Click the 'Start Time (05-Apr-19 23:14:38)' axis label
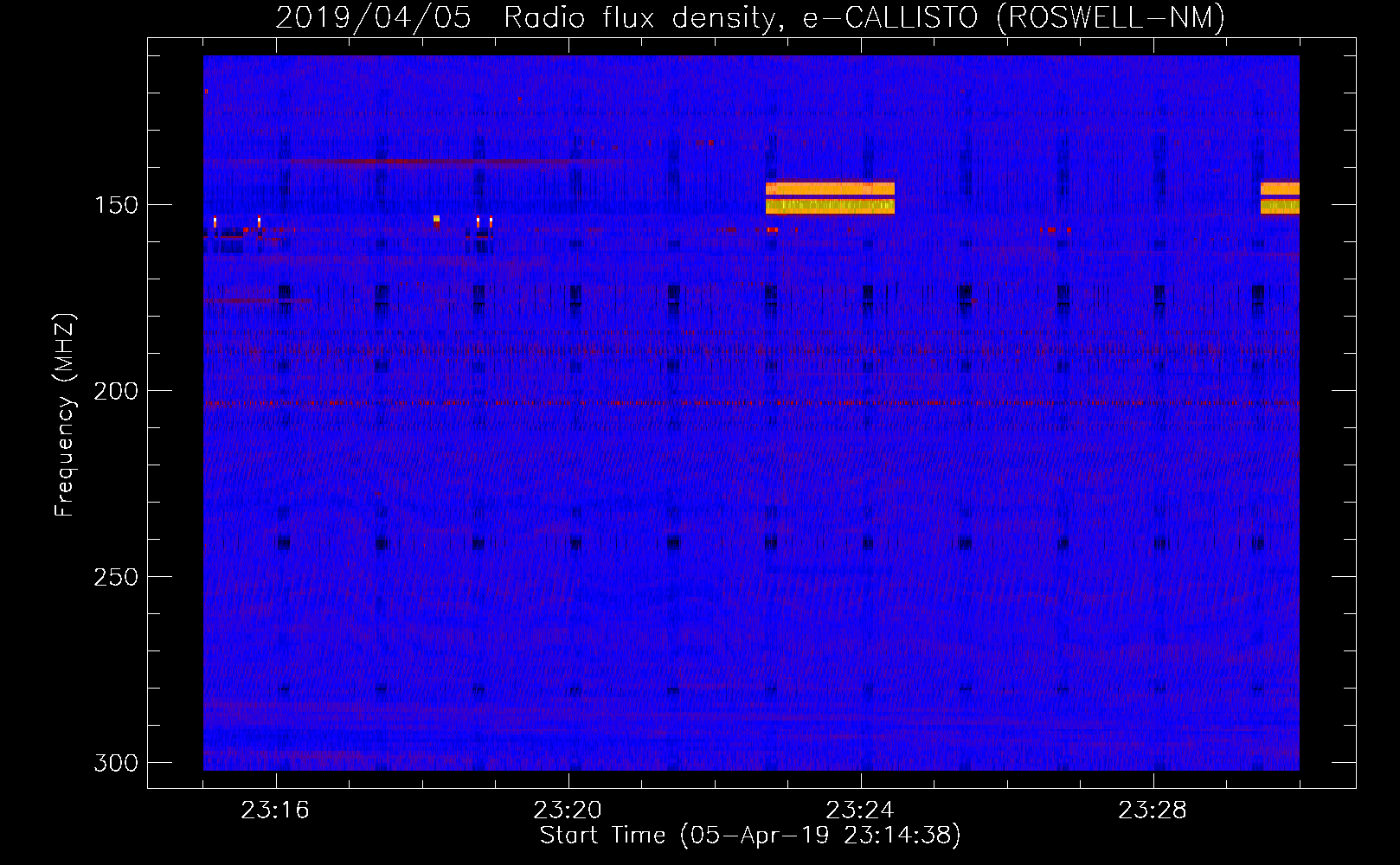This screenshot has width=1400, height=865. pos(750,836)
